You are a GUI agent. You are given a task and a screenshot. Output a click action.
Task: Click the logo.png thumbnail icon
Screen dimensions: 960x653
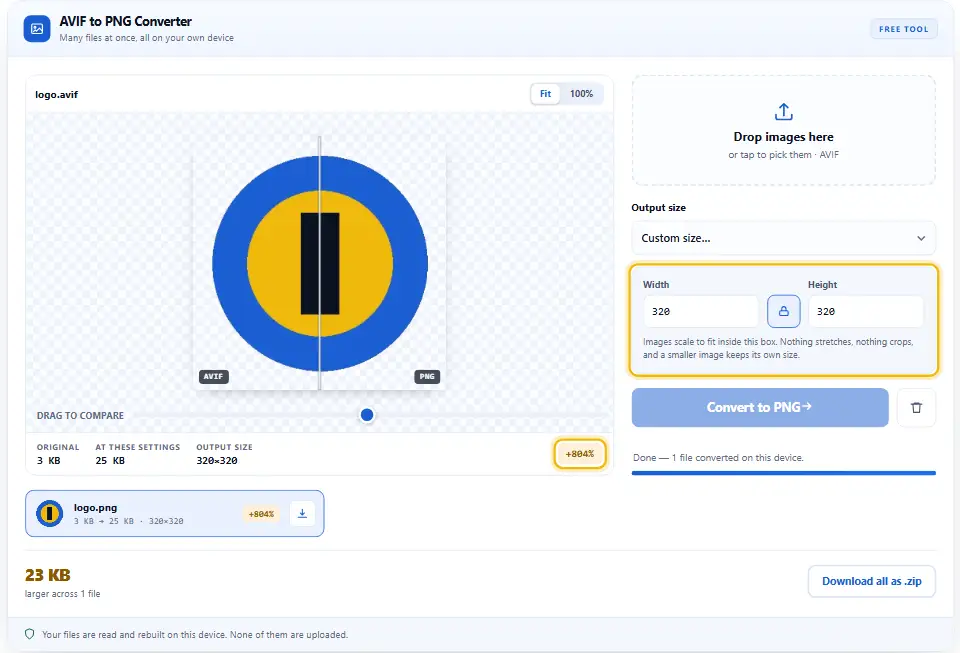tap(50, 513)
